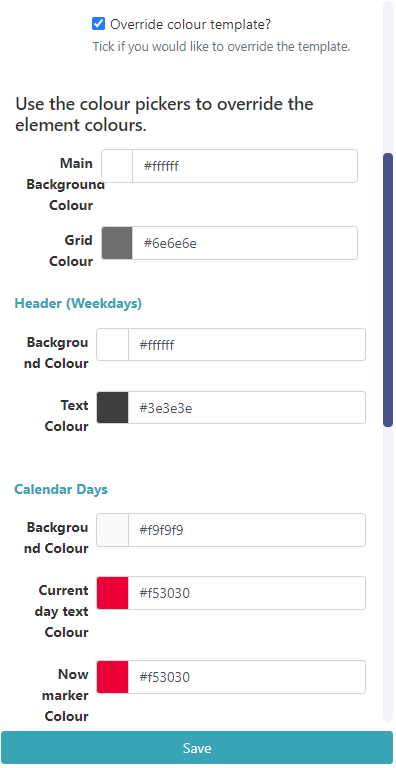Click the Override colour template label
396x768 pixels.
coord(191,24)
